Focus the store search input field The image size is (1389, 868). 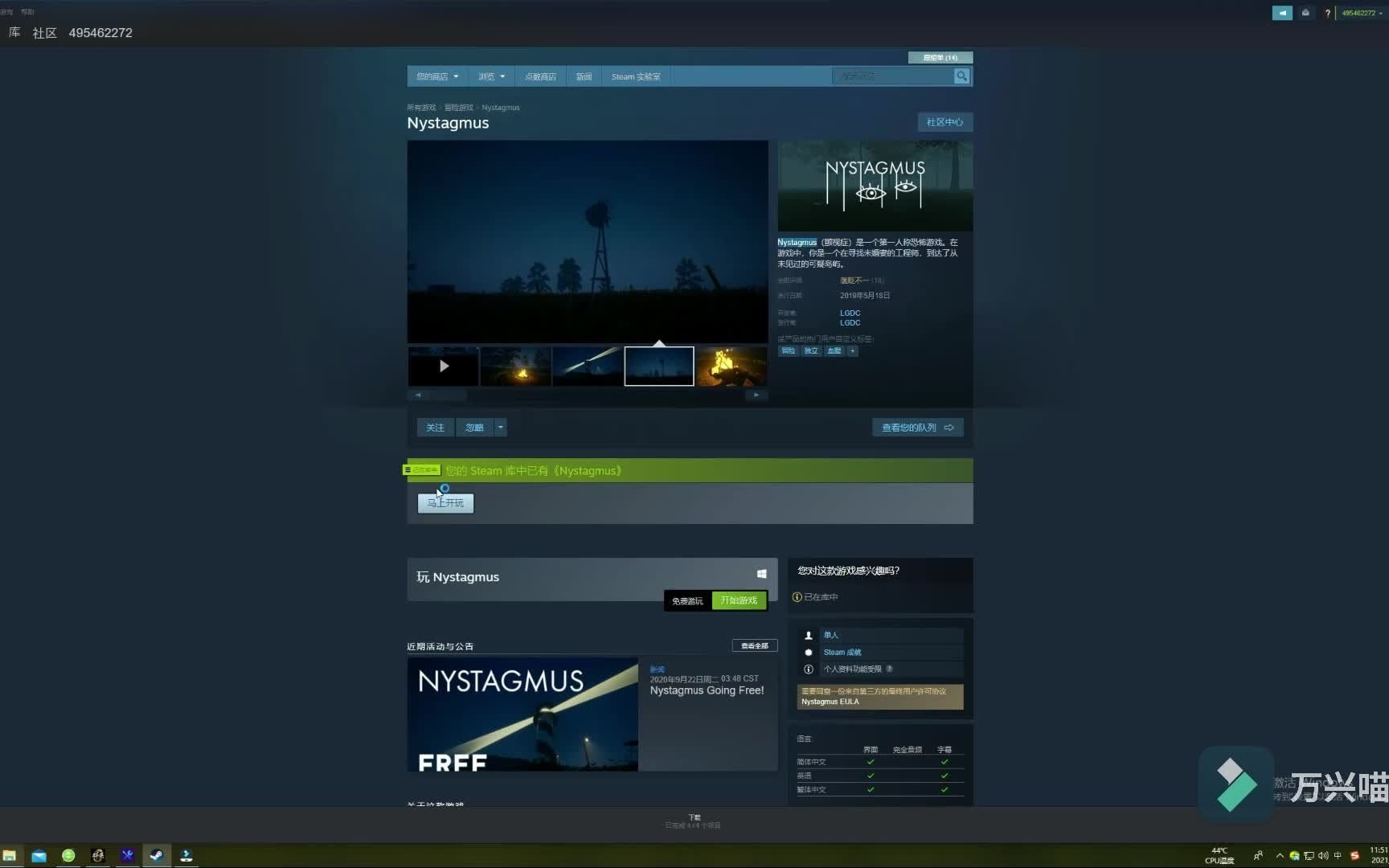coord(893,76)
